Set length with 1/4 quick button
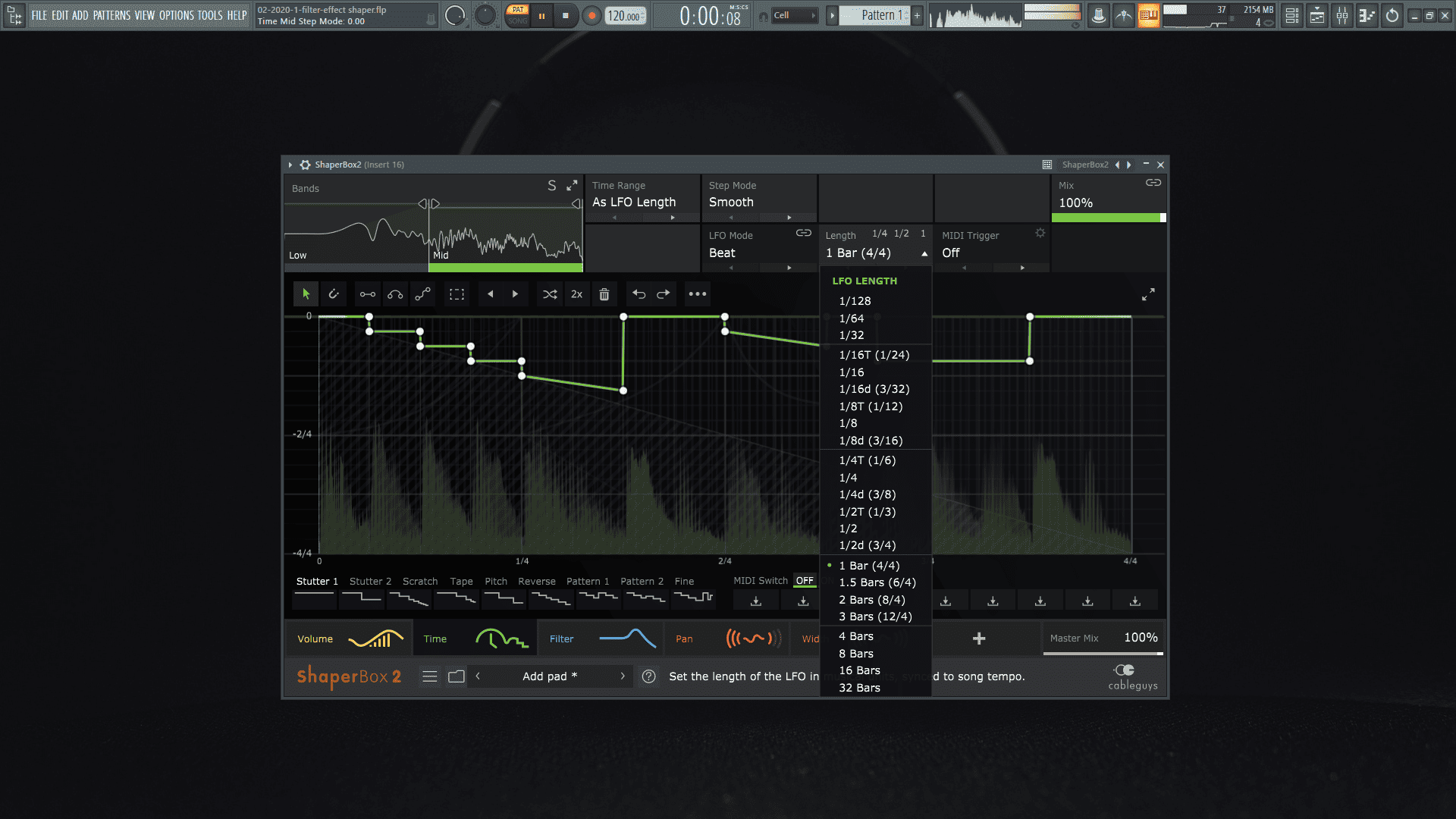The width and height of the screenshot is (1456, 819). click(879, 234)
